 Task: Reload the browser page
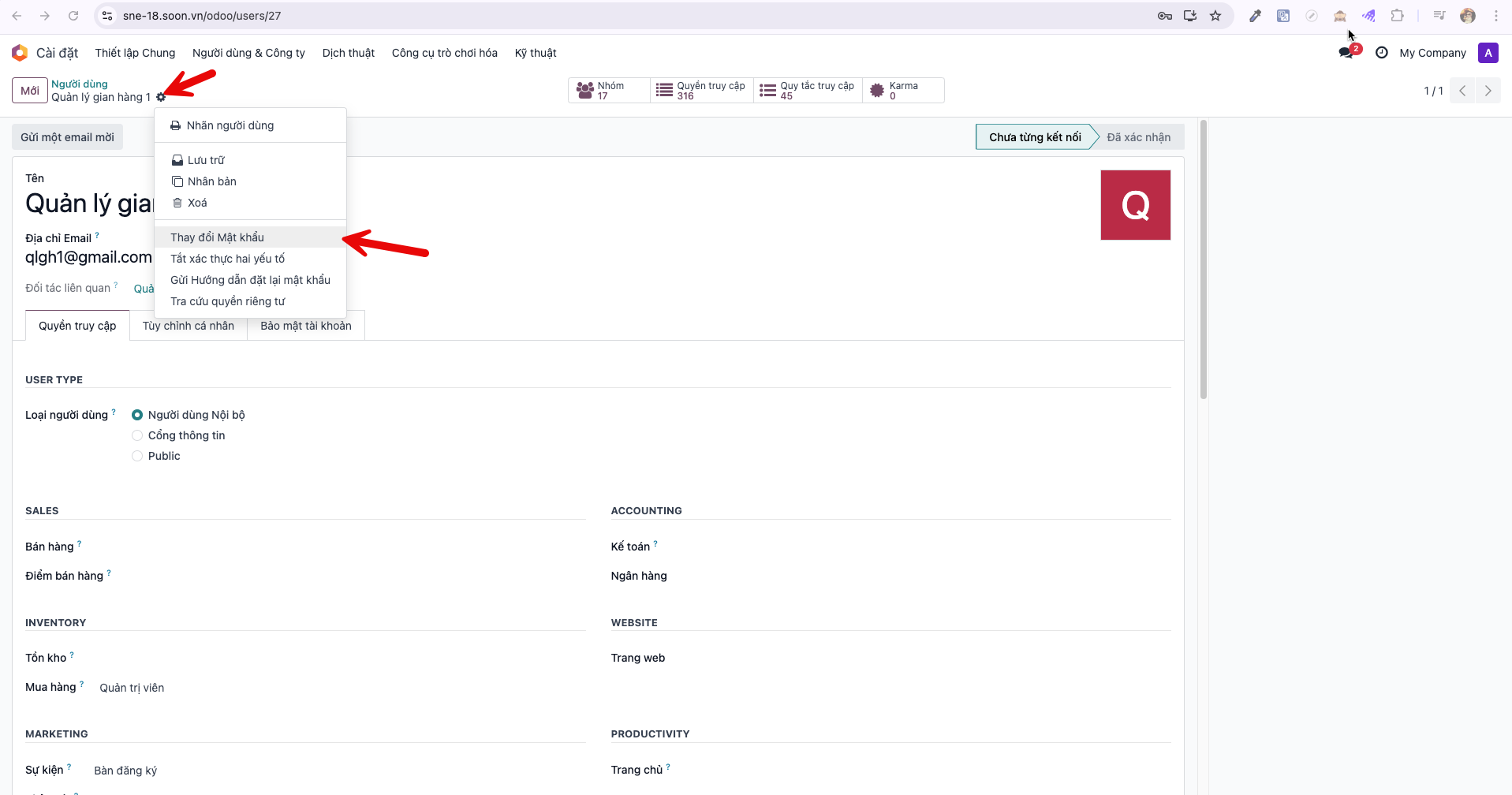point(73,16)
